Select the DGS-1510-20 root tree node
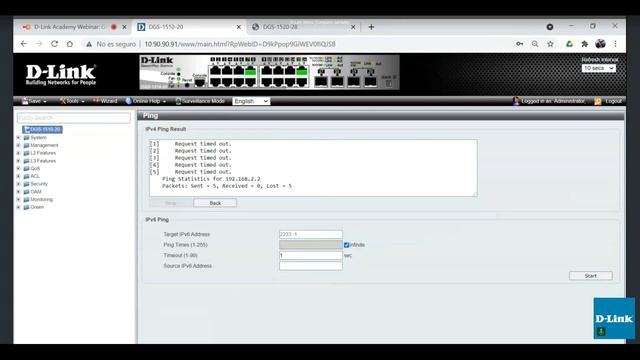640x360 pixels. tap(42, 129)
